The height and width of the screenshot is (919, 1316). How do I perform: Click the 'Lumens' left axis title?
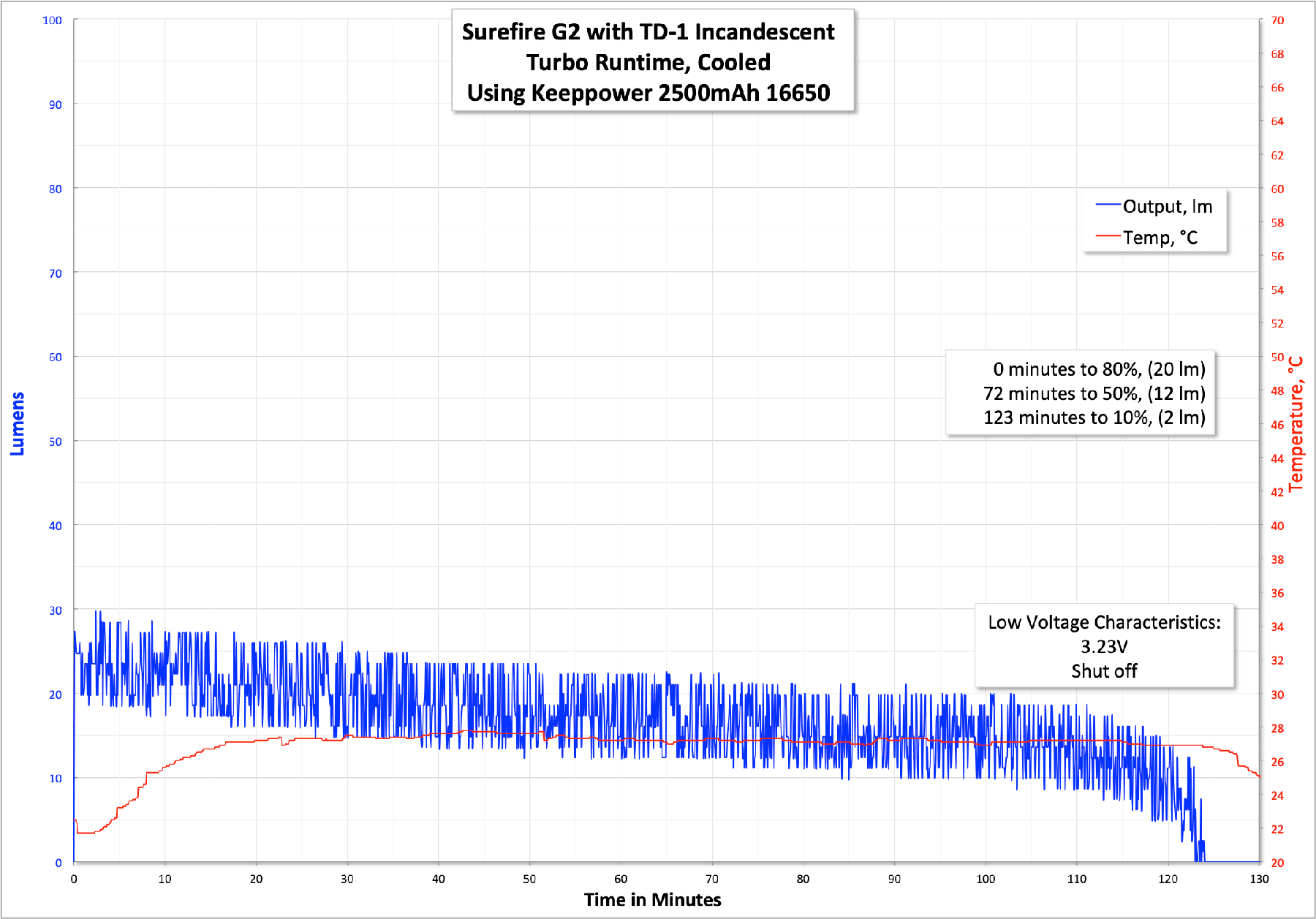click(18, 424)
